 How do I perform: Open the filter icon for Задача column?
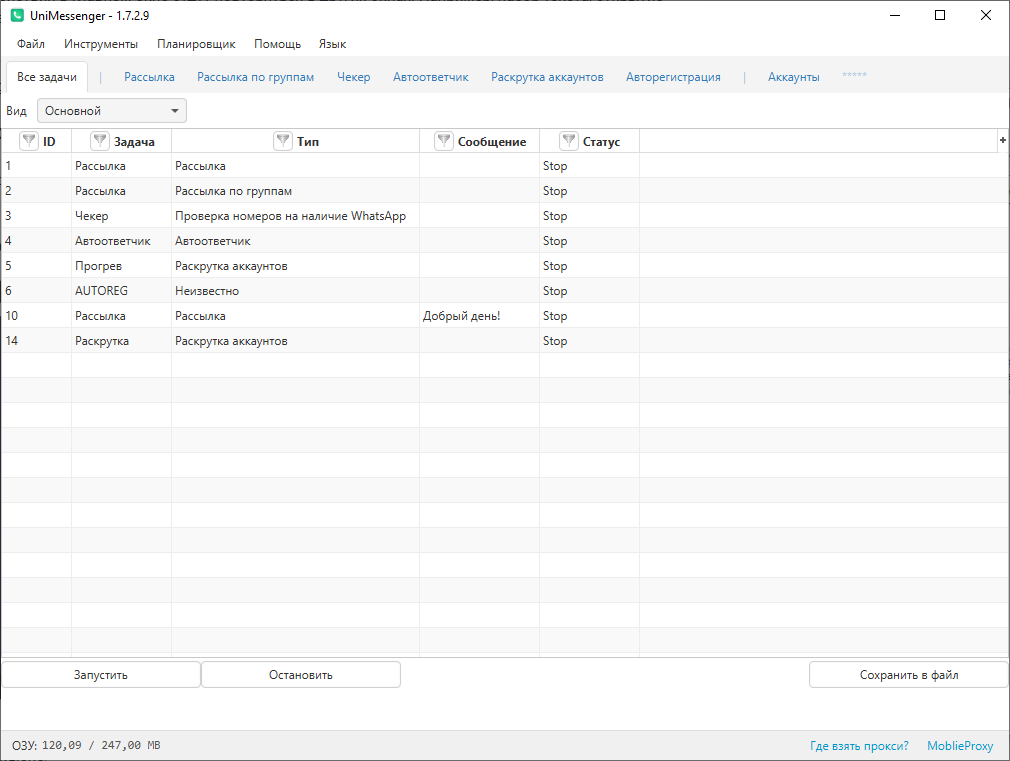pyautogui.click(x=100, y=141)
